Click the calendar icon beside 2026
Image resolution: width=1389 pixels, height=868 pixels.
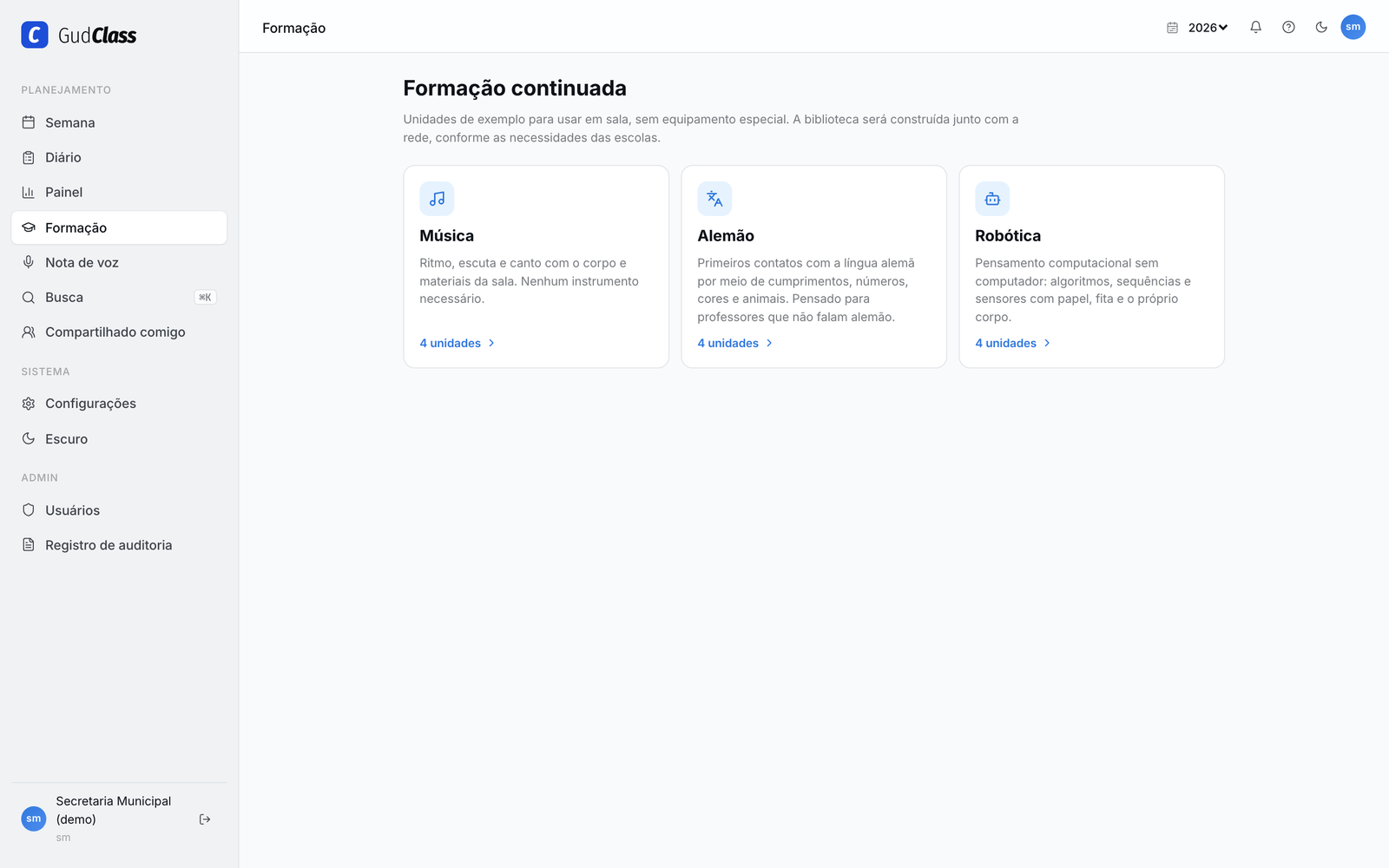pos(1172,28)
